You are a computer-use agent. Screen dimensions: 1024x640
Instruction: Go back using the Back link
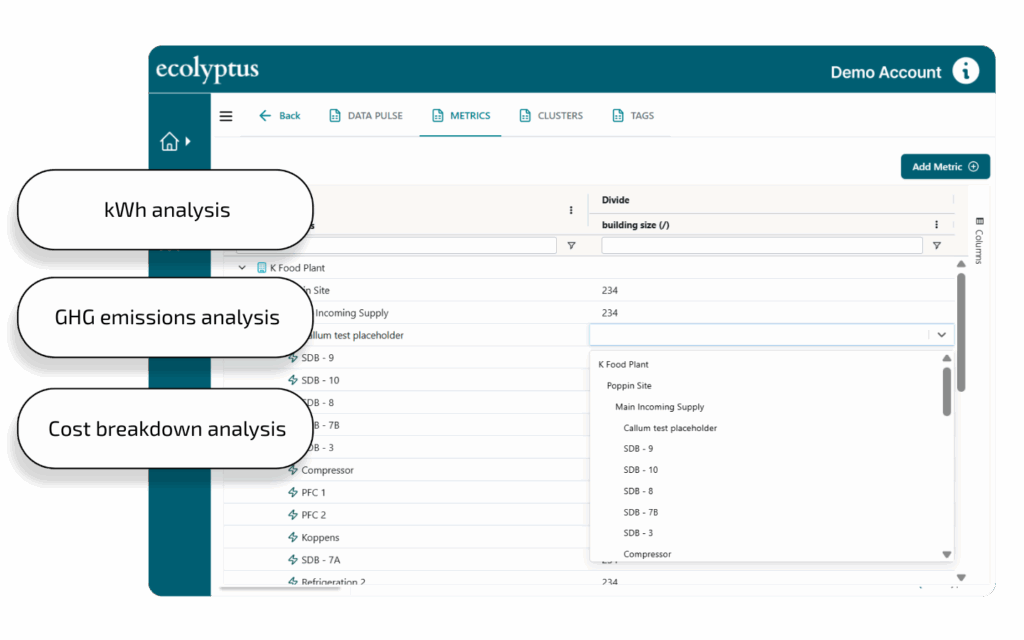(x=280, y=116)
